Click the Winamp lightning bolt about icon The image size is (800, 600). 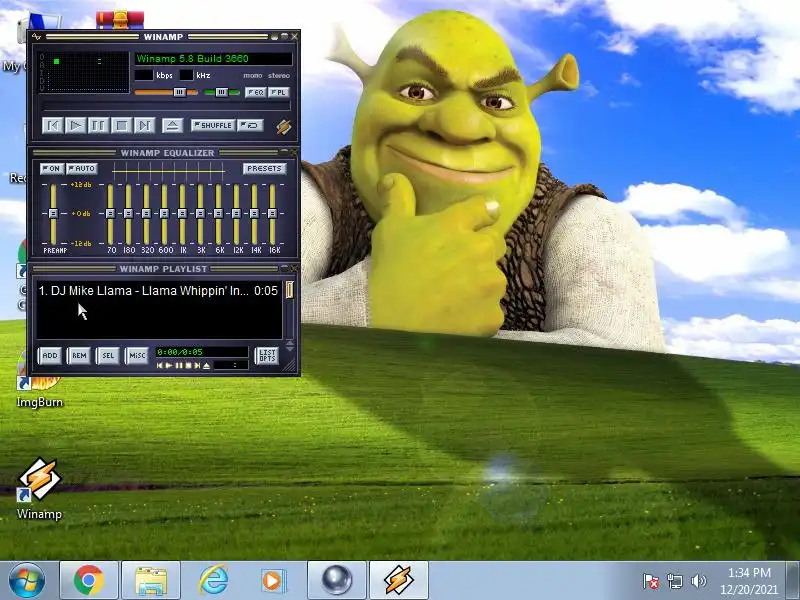pyautogui.click(x=284, y=127)
